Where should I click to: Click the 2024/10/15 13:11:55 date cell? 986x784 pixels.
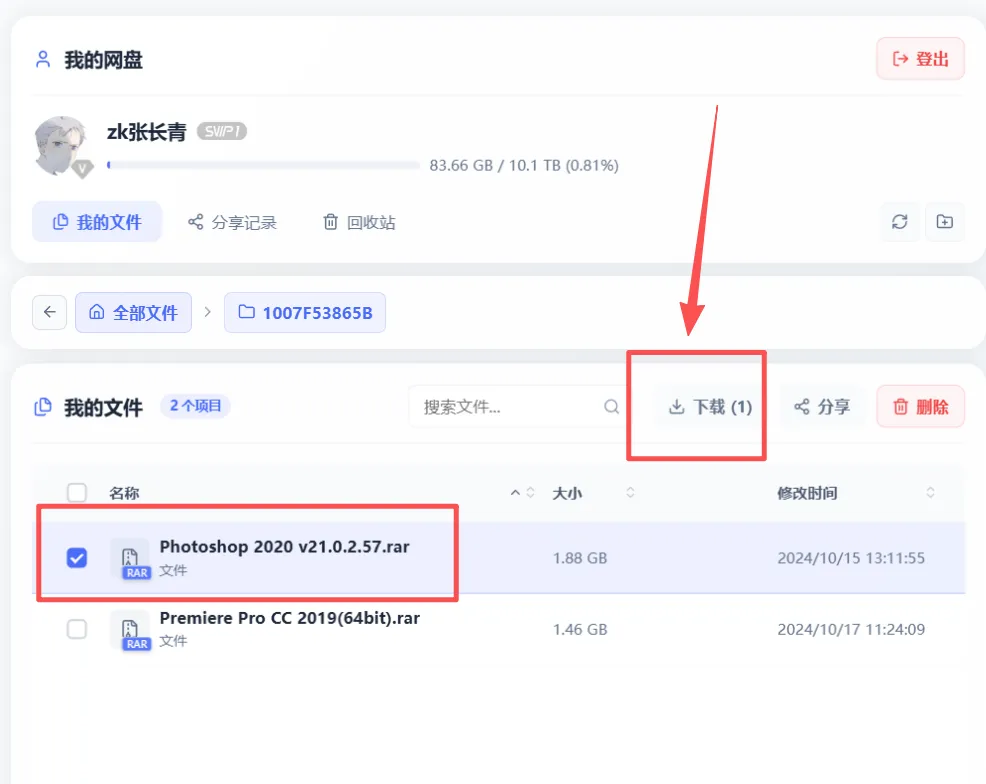[851, 558]
